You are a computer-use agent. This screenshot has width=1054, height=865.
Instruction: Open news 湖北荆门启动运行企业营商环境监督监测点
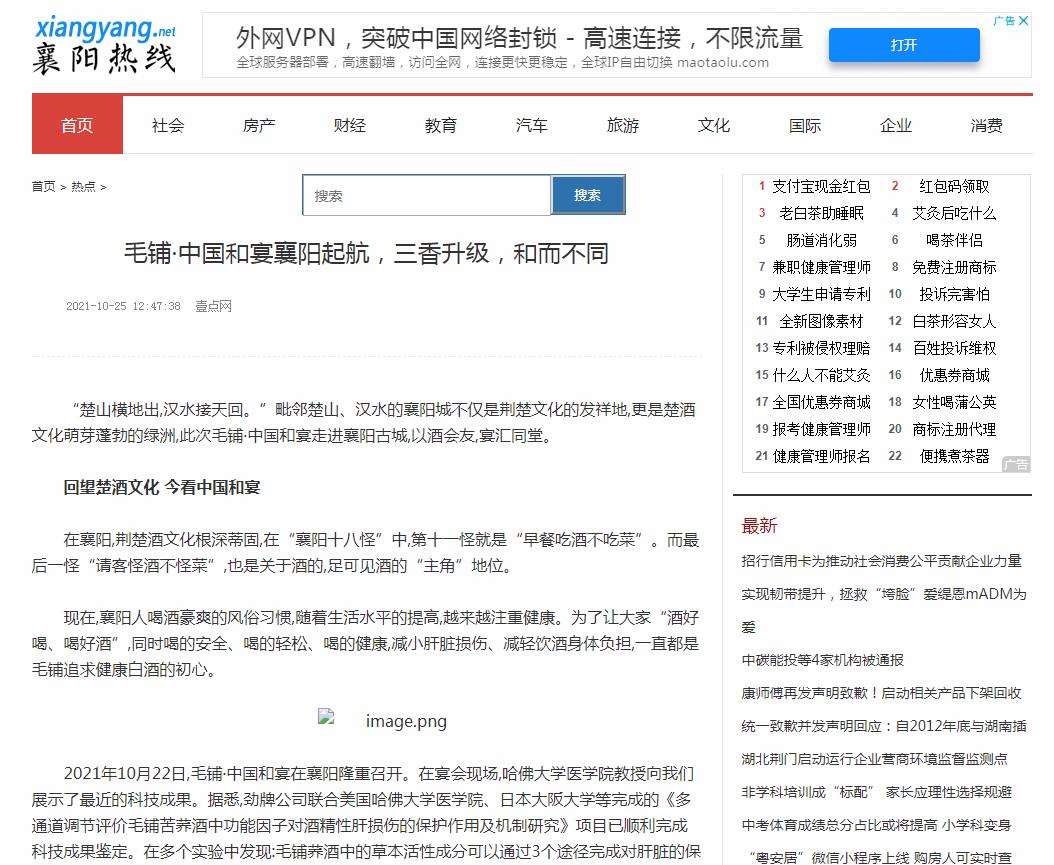coord(875,759)
